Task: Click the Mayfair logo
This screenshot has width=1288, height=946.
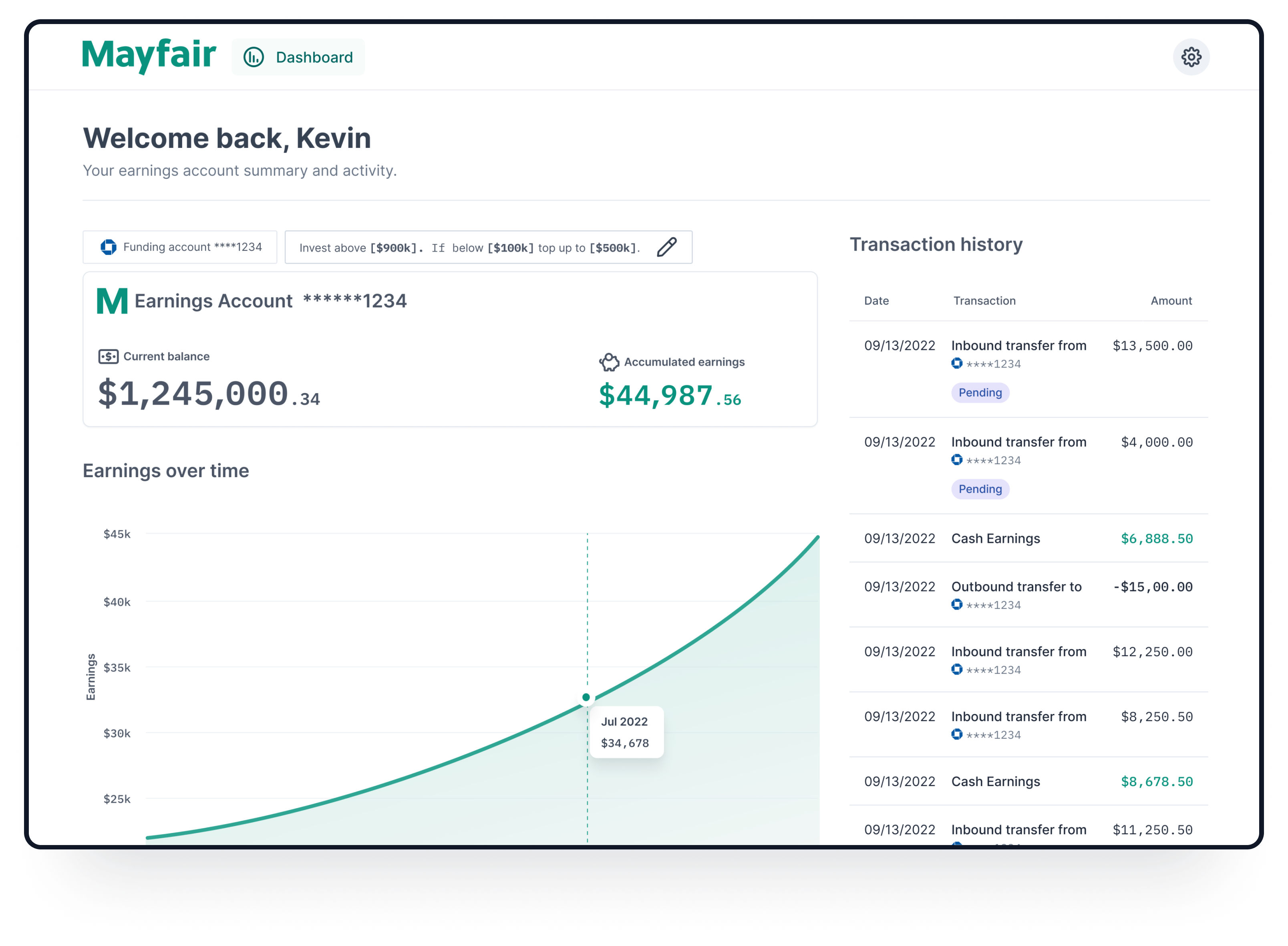Action: point(149,56)
